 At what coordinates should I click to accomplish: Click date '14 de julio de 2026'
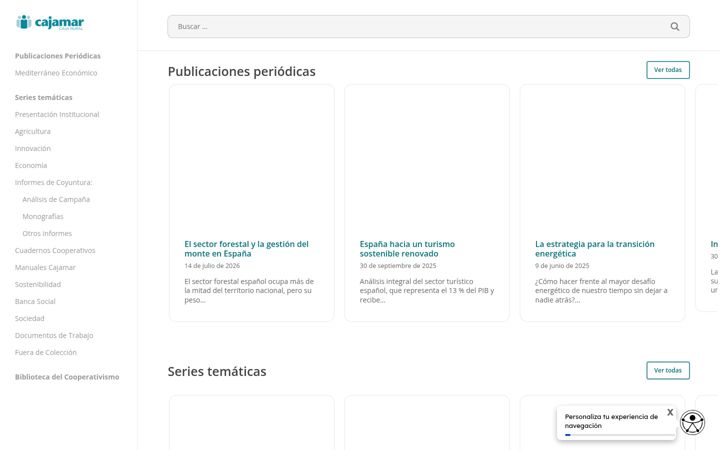212,266
